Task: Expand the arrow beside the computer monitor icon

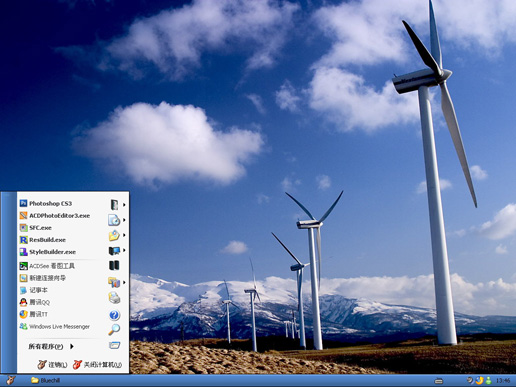Action: (x=124, y=250)
